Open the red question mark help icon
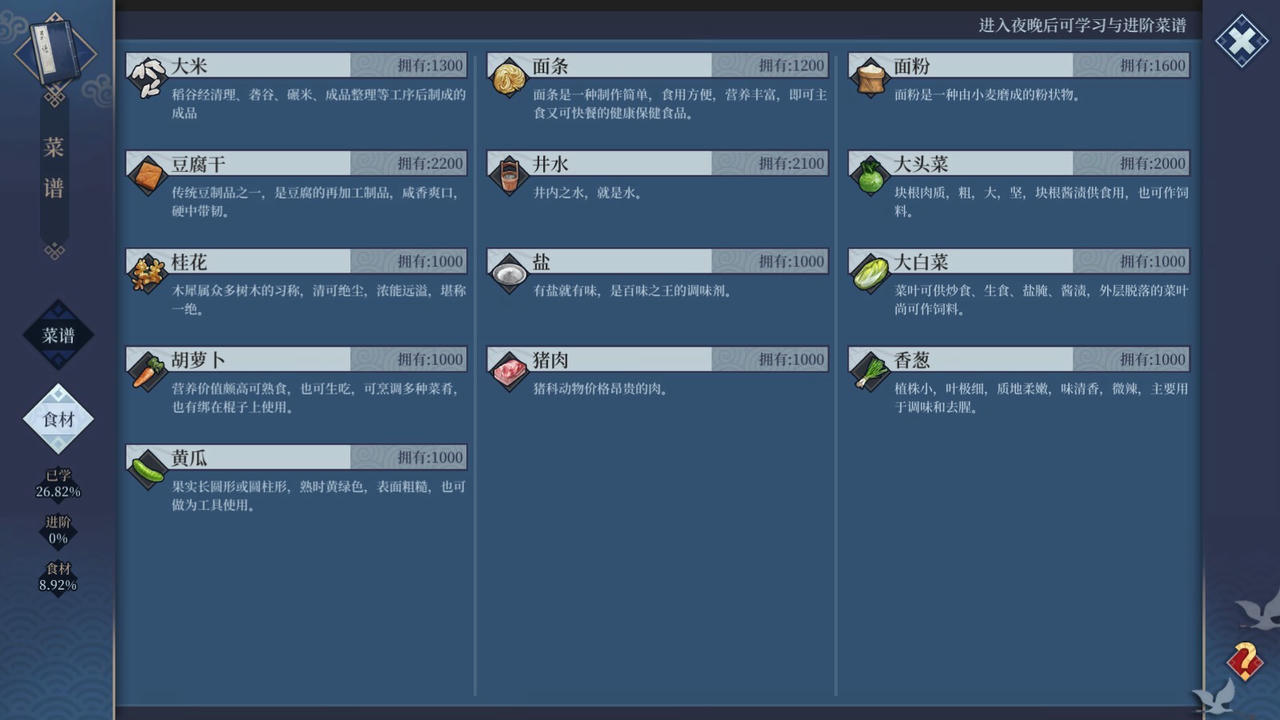 pos(1244,661)
